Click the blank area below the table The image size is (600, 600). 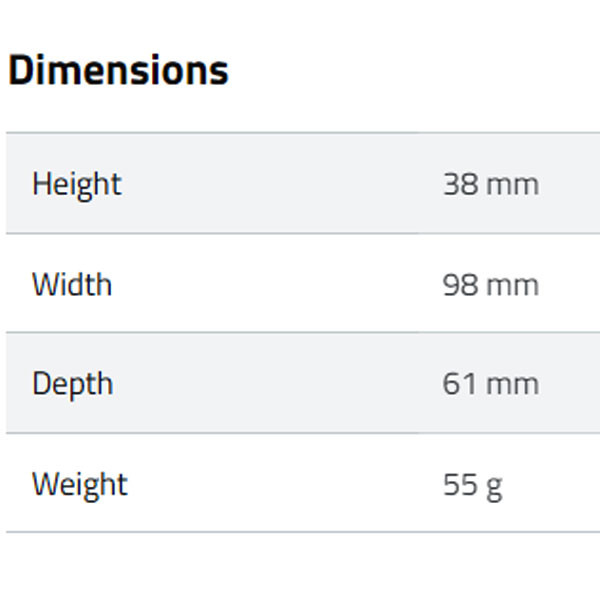click(x=300, y=568)
